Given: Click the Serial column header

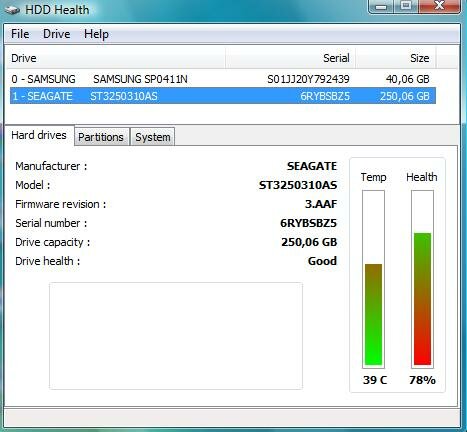Looking at the screenshot, I should pos(290,58).
